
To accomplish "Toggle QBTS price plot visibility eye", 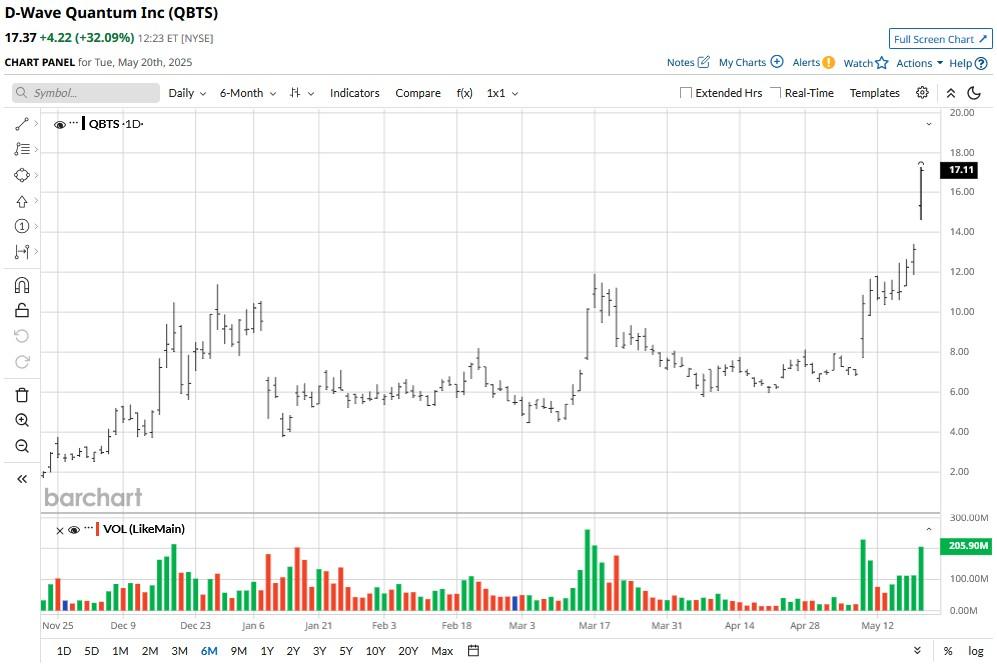I will point(60,125).
